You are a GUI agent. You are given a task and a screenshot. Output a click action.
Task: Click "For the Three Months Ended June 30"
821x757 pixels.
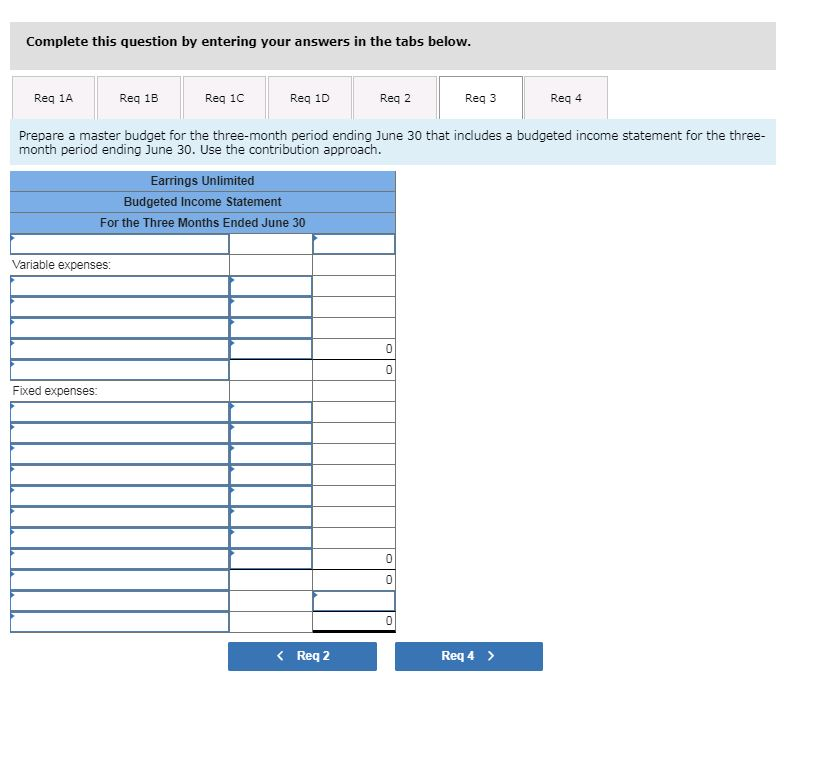pyautogui.click(x=203, y=222)
